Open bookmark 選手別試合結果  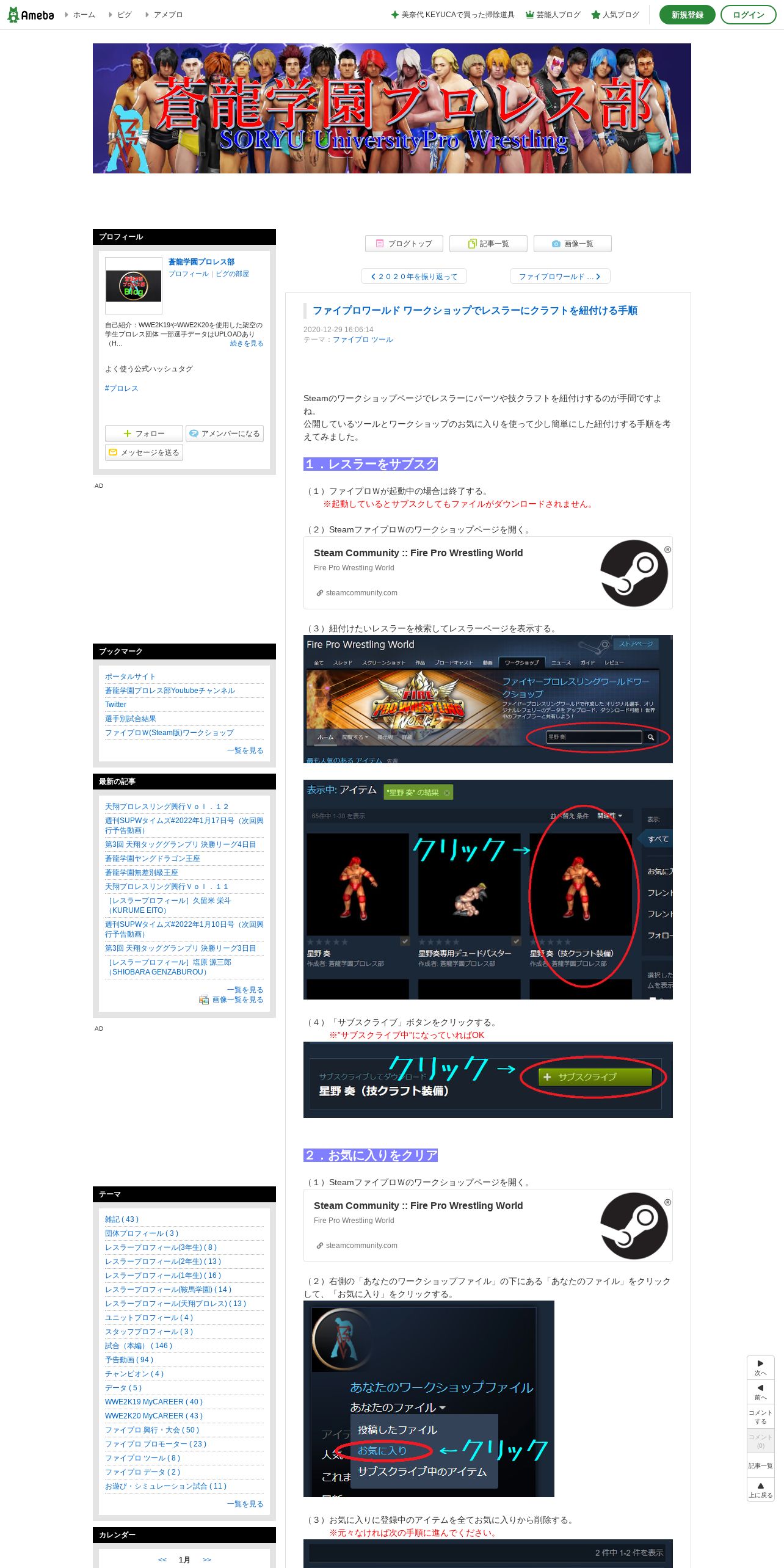131,719
